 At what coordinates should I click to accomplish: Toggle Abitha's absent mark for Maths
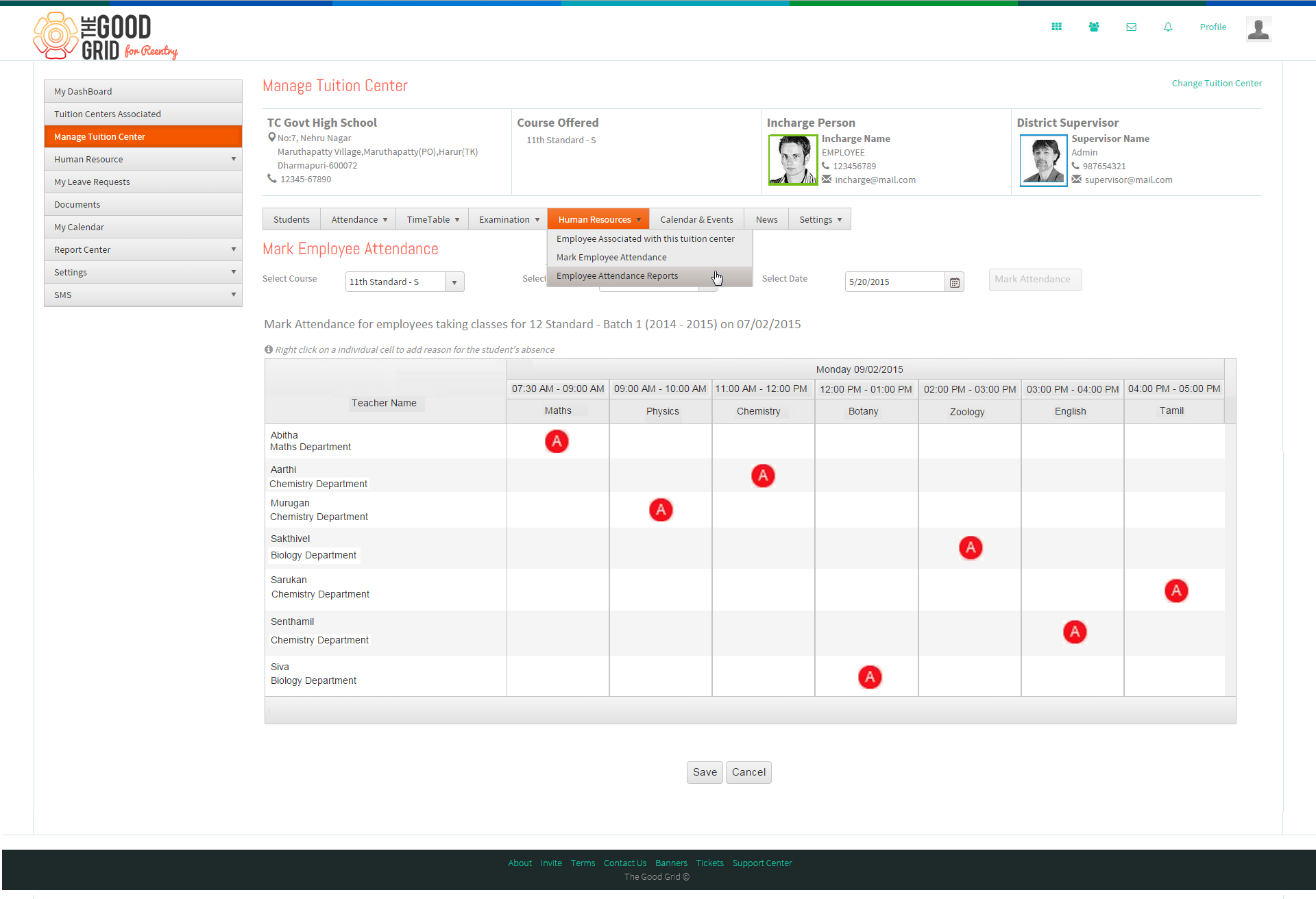point(557,441)
